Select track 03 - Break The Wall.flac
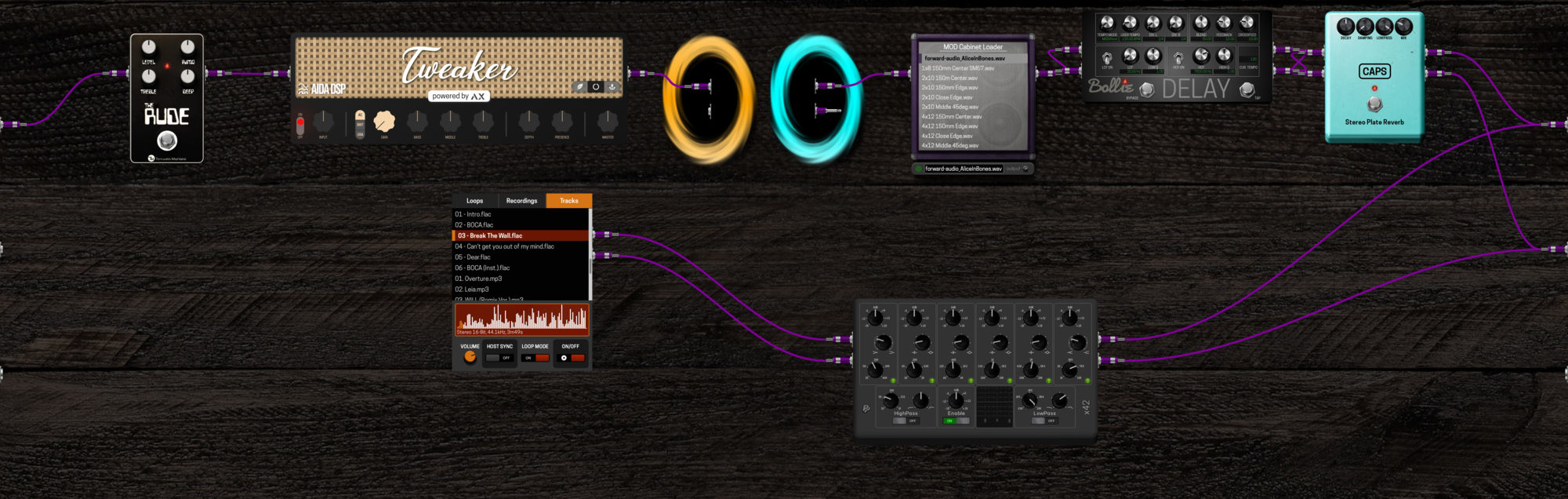 [521, 235]
